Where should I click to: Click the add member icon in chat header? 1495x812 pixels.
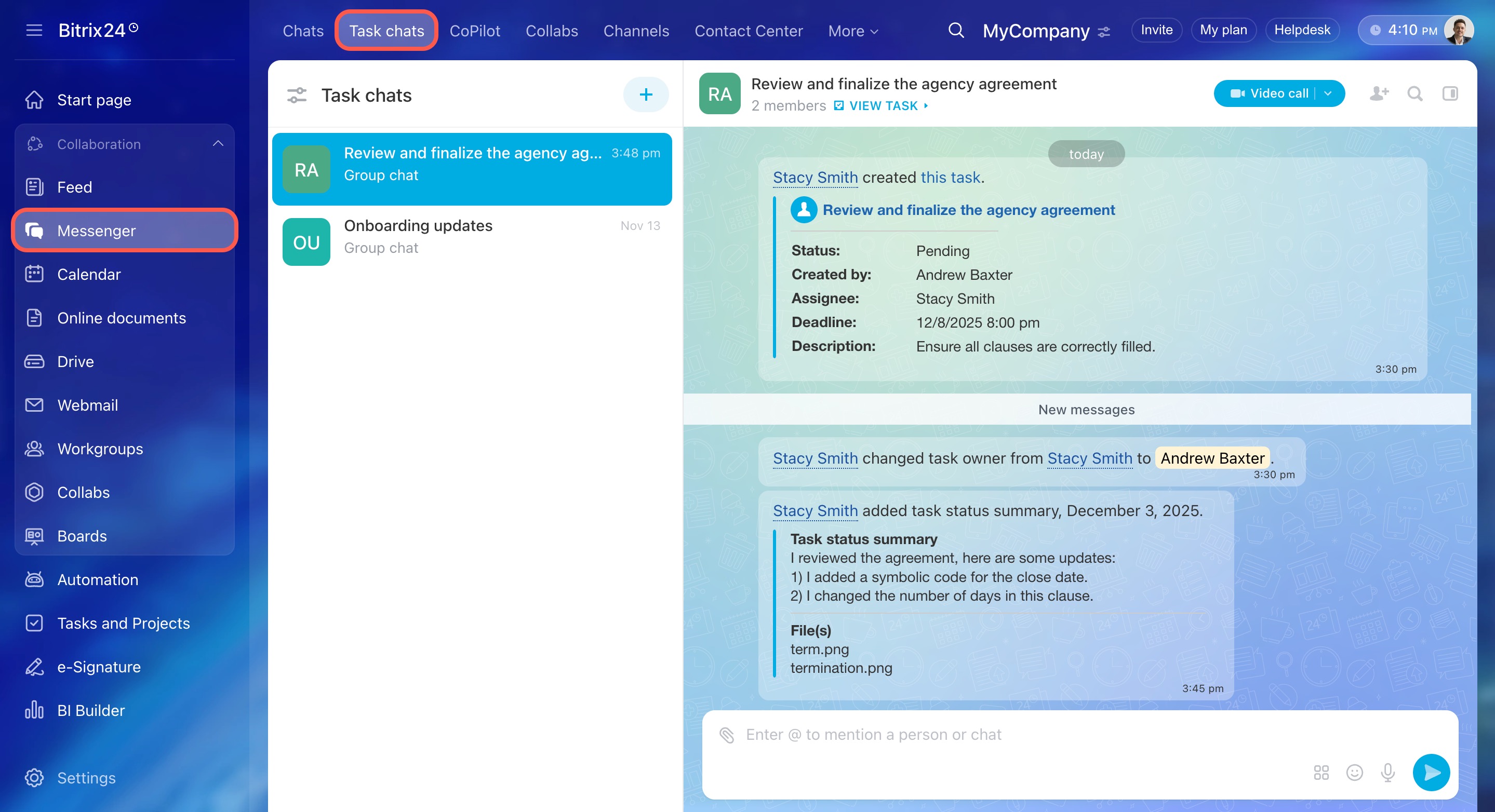(1378, 93)
